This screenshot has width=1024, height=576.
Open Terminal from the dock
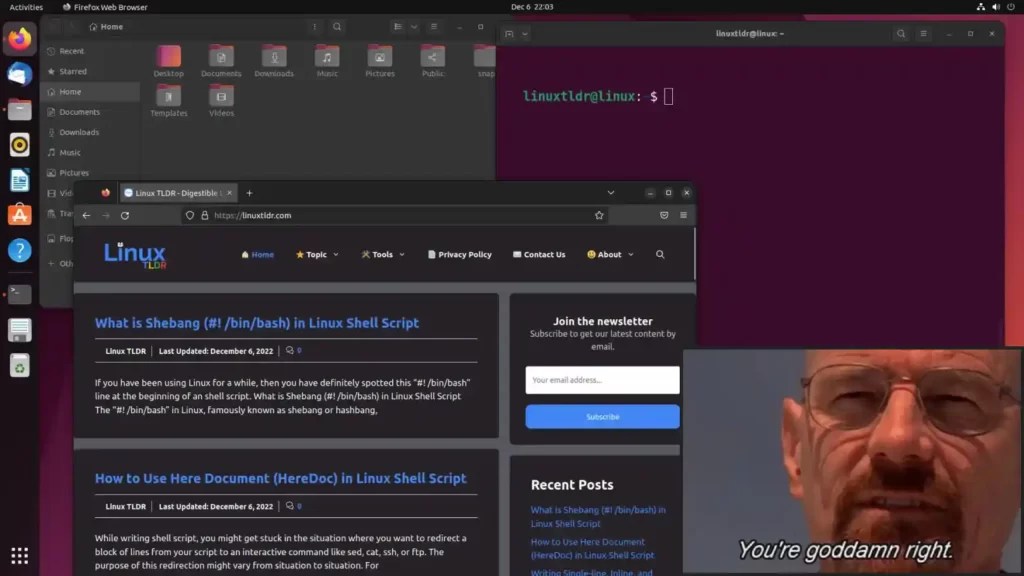pos(20,294)
